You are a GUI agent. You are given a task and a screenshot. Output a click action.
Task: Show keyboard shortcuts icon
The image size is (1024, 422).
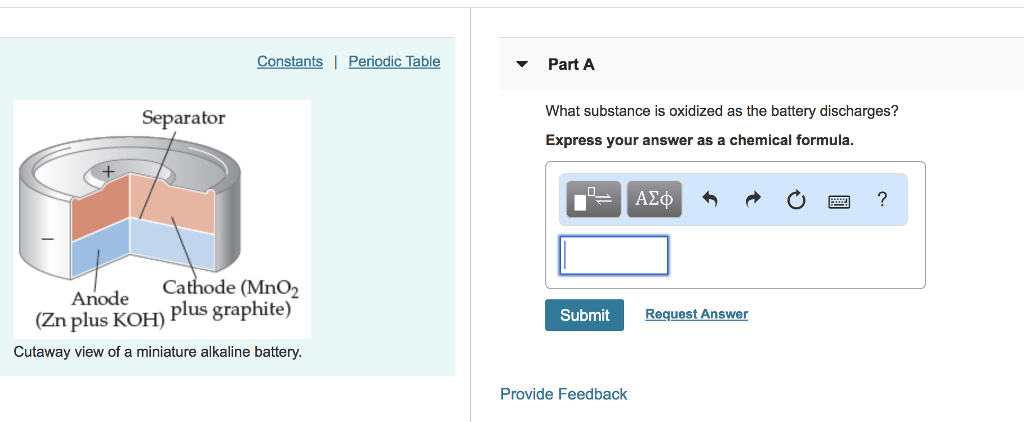[839, 201]
